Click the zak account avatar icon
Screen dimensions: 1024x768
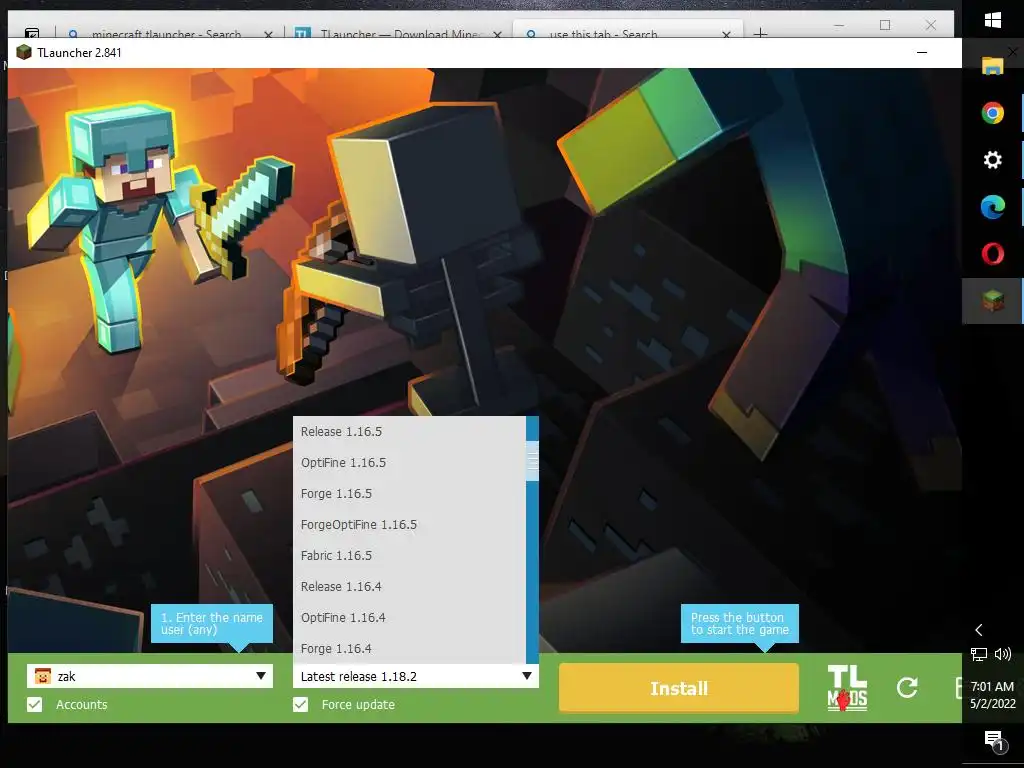click(42, 676)
